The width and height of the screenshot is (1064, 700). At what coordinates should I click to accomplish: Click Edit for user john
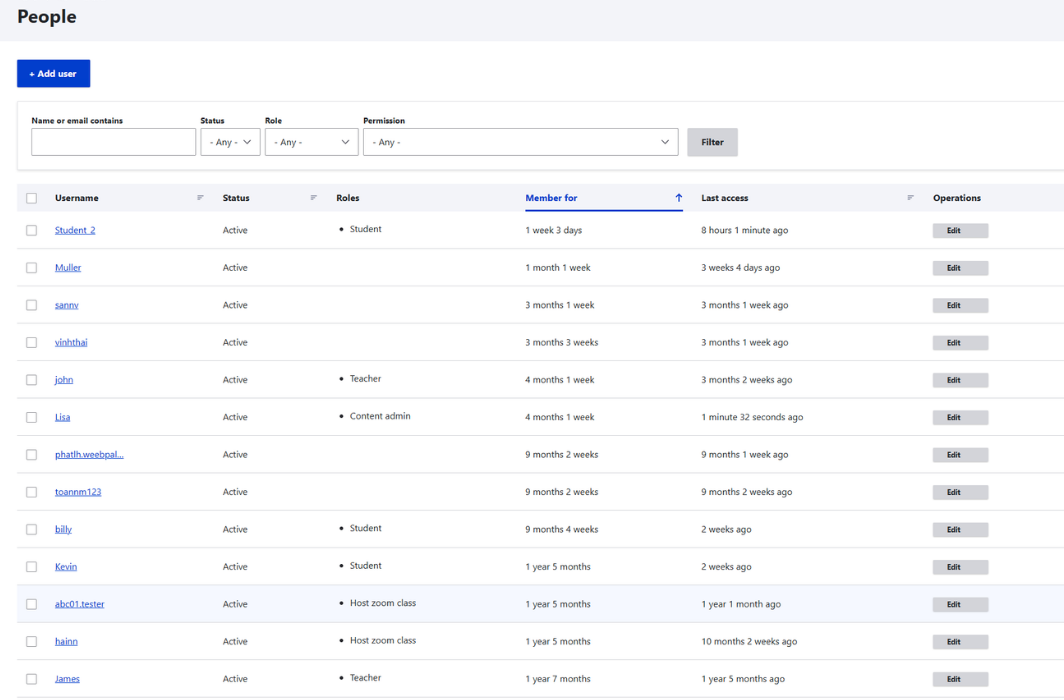tap(960, 380)
